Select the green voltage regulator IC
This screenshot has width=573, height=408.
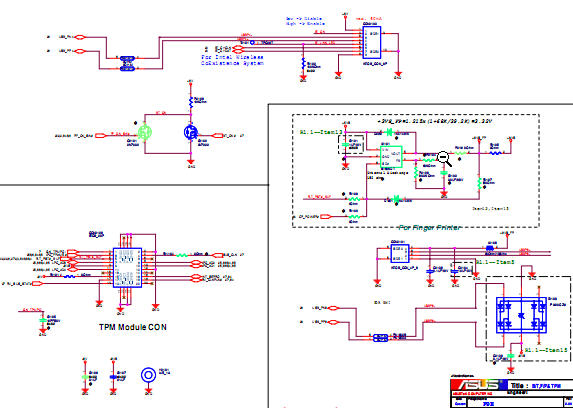click(x=391, y=157)
